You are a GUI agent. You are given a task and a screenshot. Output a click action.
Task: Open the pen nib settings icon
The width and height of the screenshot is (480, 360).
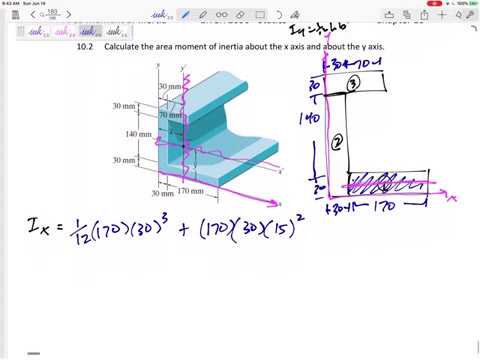[459, 15]
